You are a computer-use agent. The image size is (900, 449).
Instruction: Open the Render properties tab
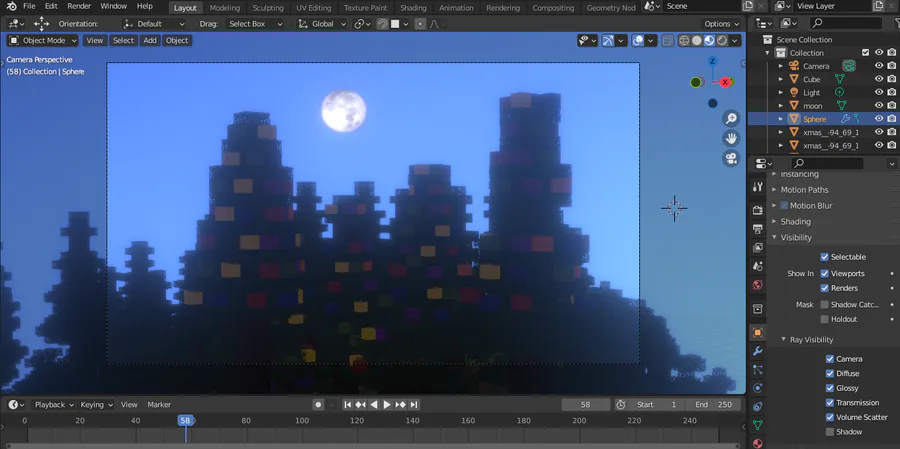(758, 211)
